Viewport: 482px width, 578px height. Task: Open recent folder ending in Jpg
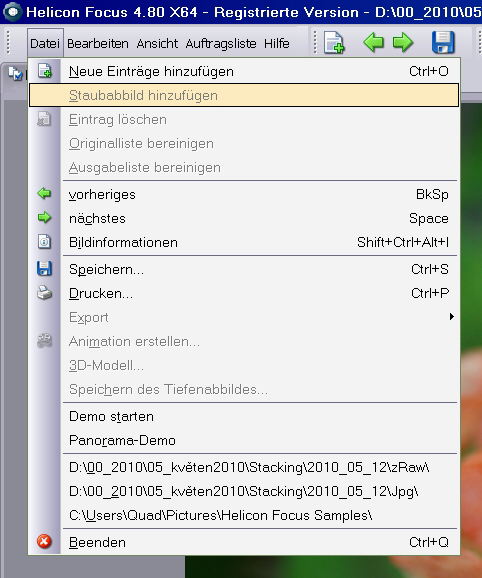(x=244, y=491)
